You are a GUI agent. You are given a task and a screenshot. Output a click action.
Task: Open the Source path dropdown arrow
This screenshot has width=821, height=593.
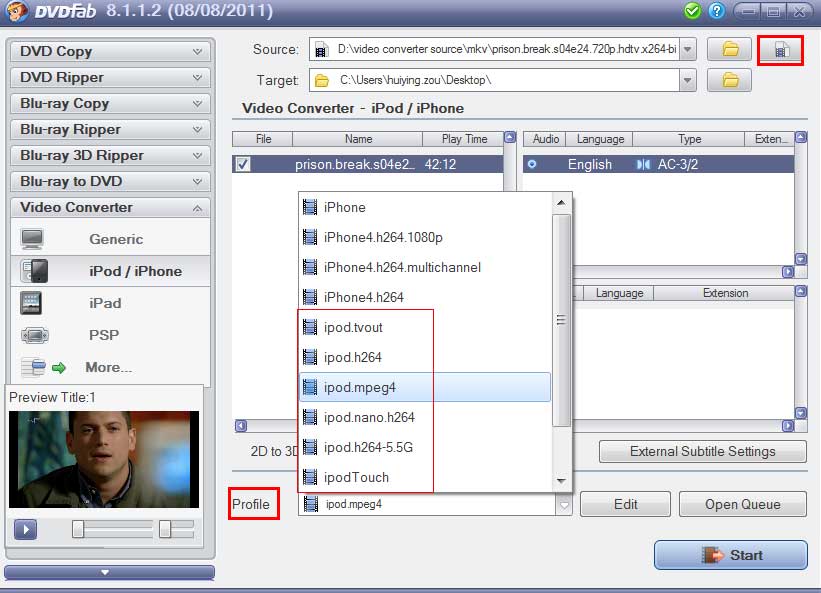click(688, 50)
